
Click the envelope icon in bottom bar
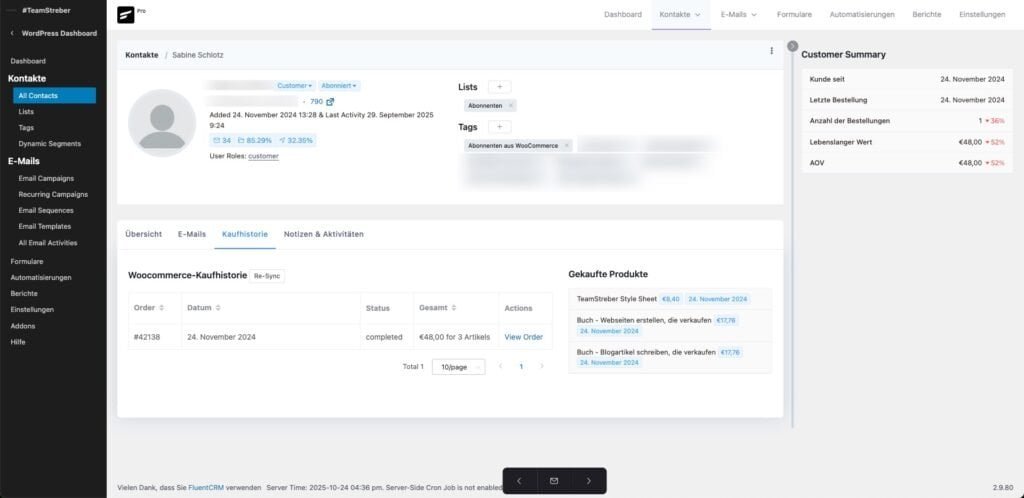point(554,481)
